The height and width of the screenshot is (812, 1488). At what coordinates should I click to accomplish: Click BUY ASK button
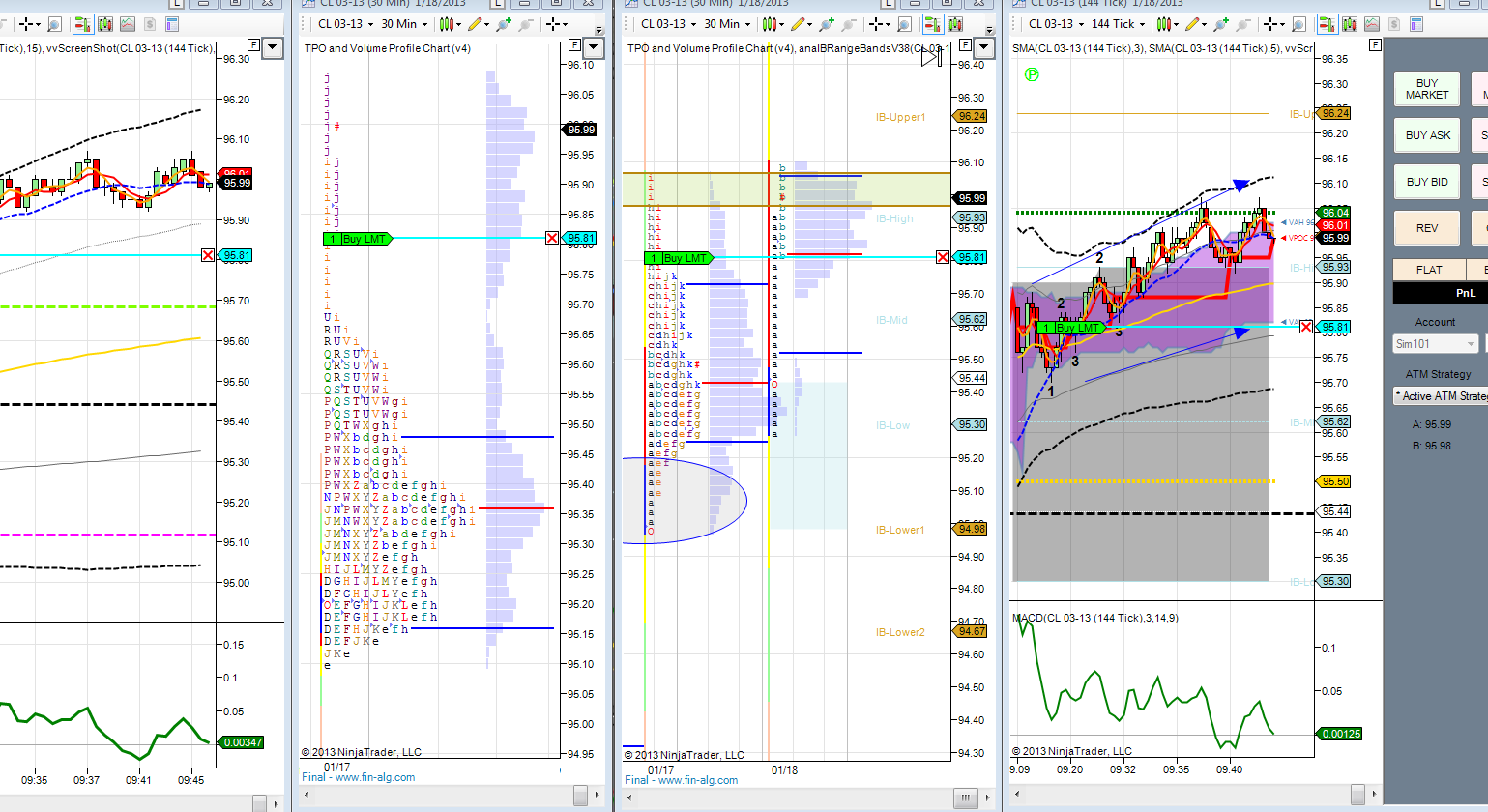(x=1427, y=135)
